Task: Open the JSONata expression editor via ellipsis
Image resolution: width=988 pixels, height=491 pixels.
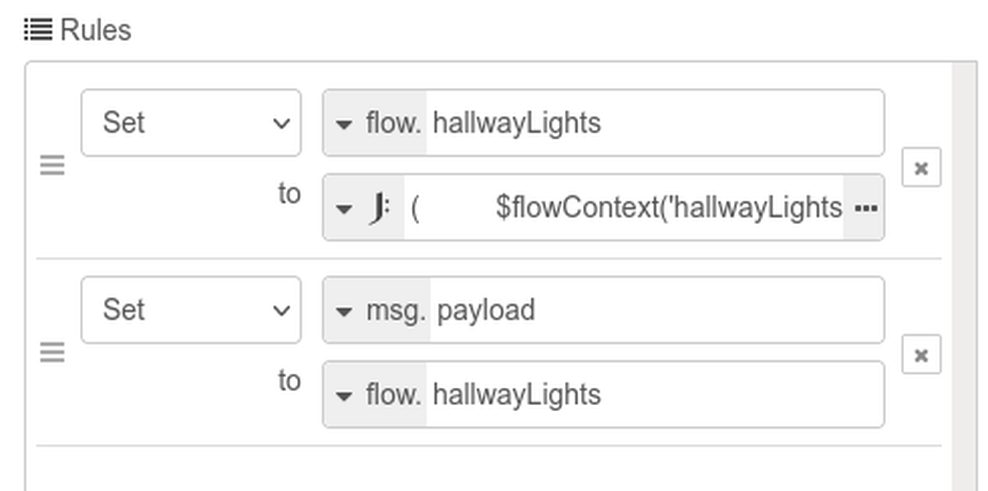Action: [864, 207]
